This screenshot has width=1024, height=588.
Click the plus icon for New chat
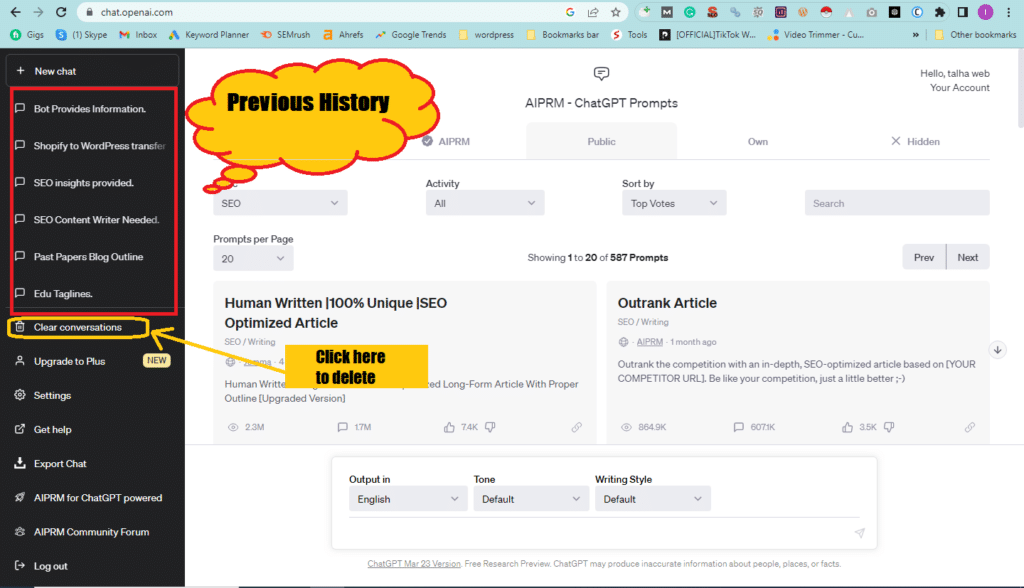20,71
